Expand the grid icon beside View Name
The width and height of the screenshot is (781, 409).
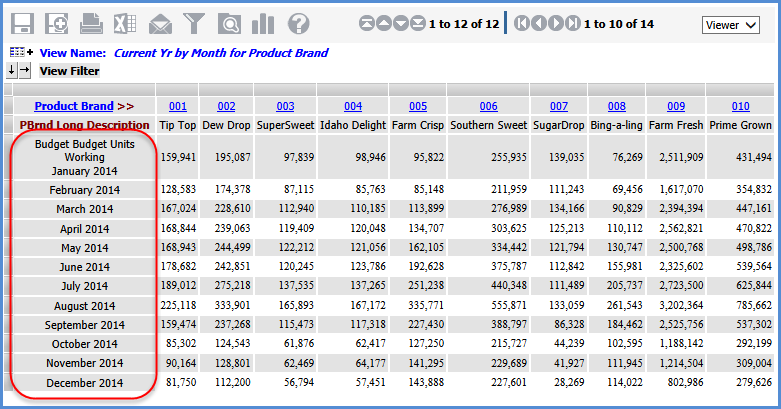coord(20,52)
